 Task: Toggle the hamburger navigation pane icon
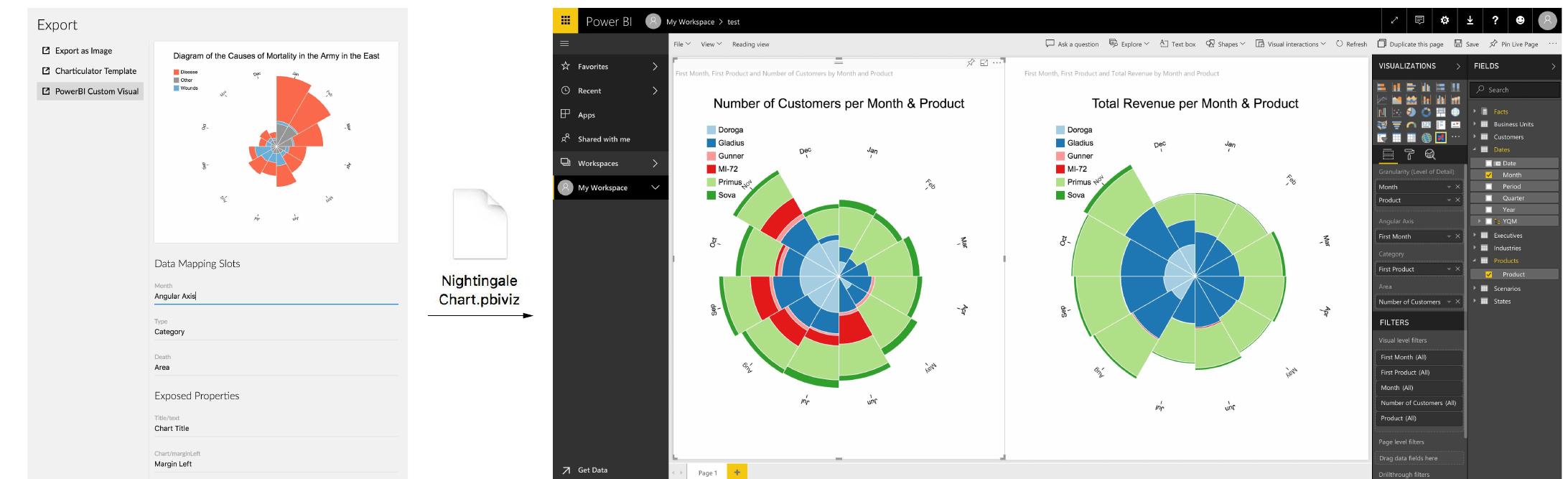click(564, 44)
